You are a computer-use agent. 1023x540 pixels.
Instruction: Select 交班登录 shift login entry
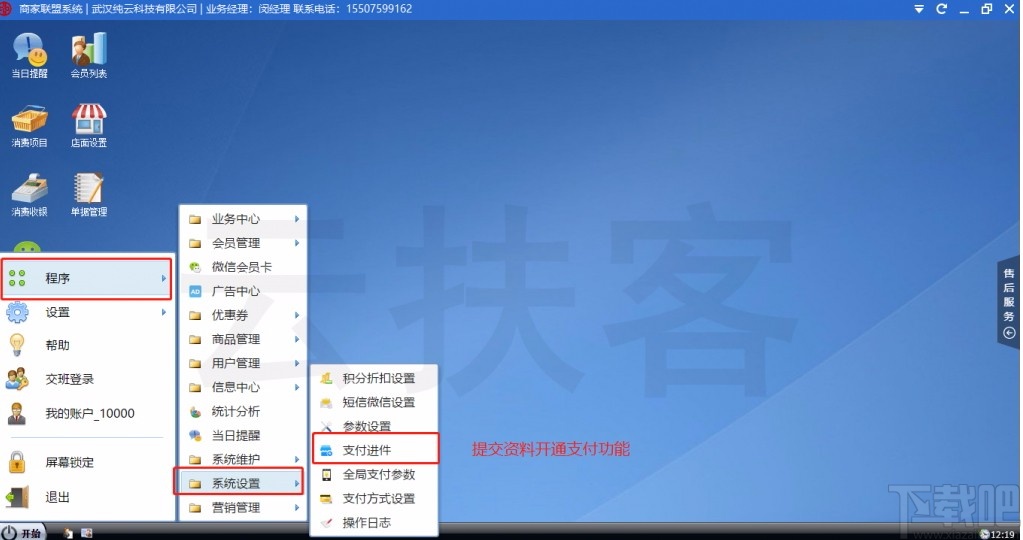point(87,379)
